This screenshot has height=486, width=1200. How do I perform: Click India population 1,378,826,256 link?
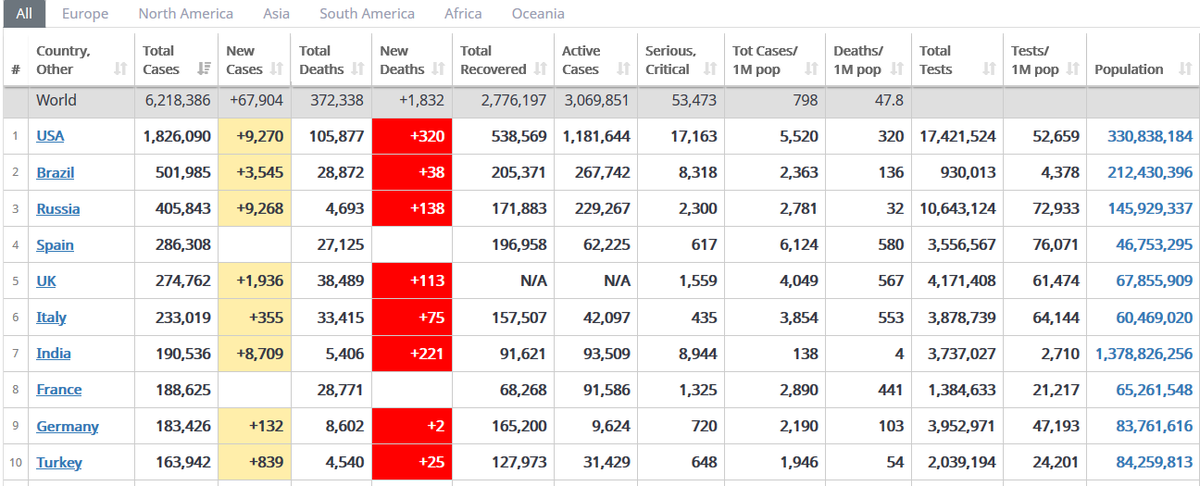pos(1144,353)
